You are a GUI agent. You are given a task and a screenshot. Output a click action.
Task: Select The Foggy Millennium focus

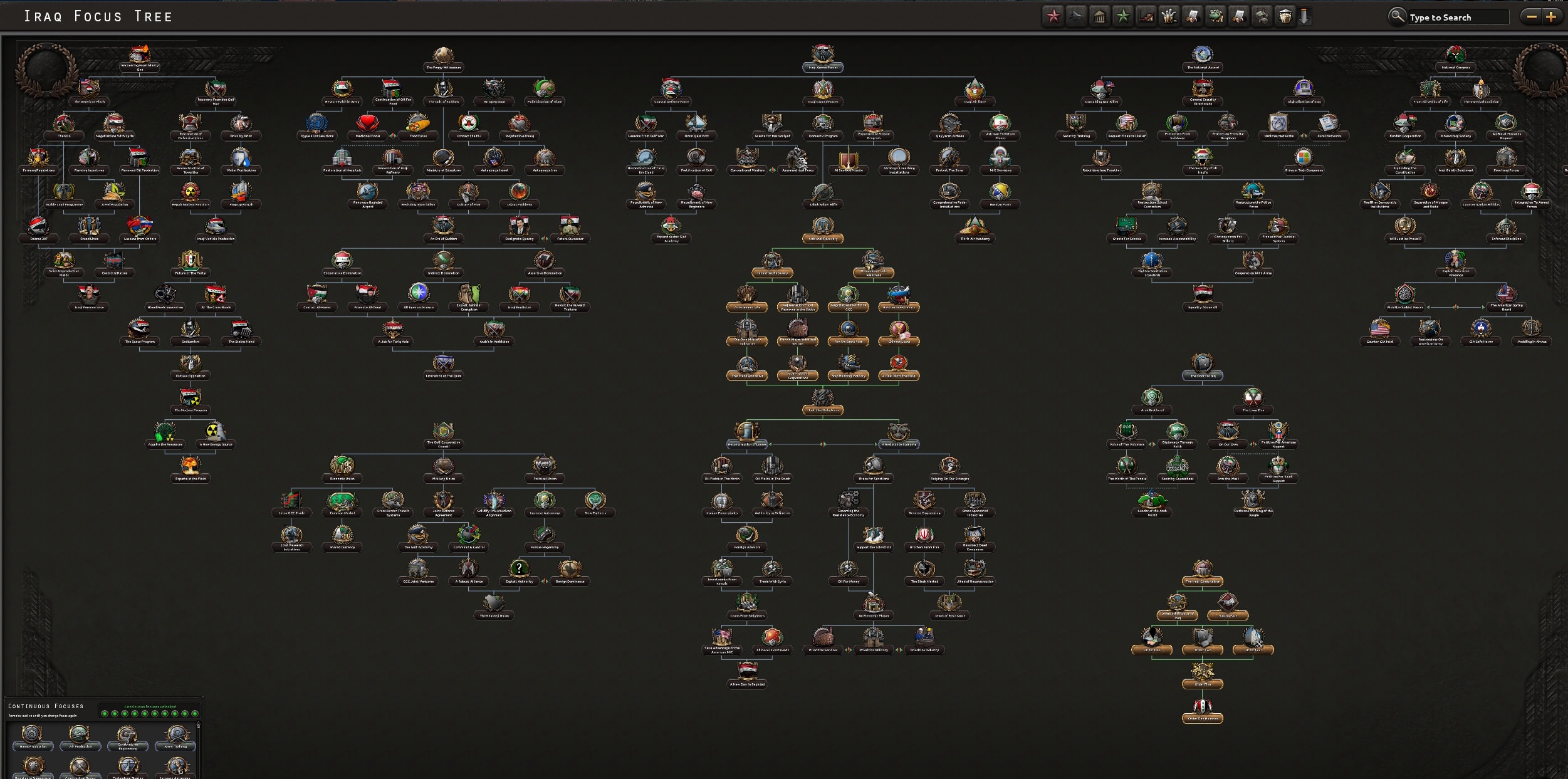[x=443, y=58]
